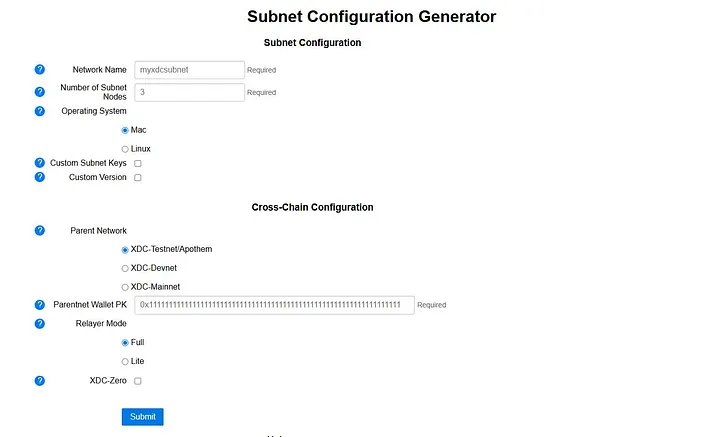Image resolution: width=720 pixels, height=437 pixels.
Task: Enable the Custom Subnet Keys checkbox
Action: tap(138, 163)
